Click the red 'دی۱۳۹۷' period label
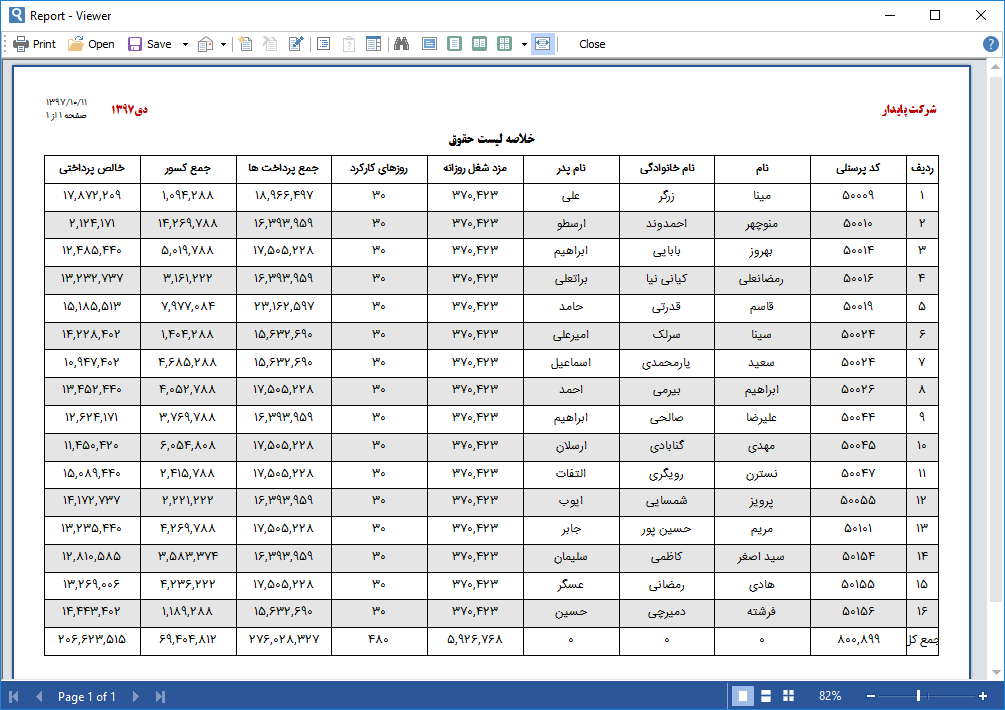 click(129, 110)
